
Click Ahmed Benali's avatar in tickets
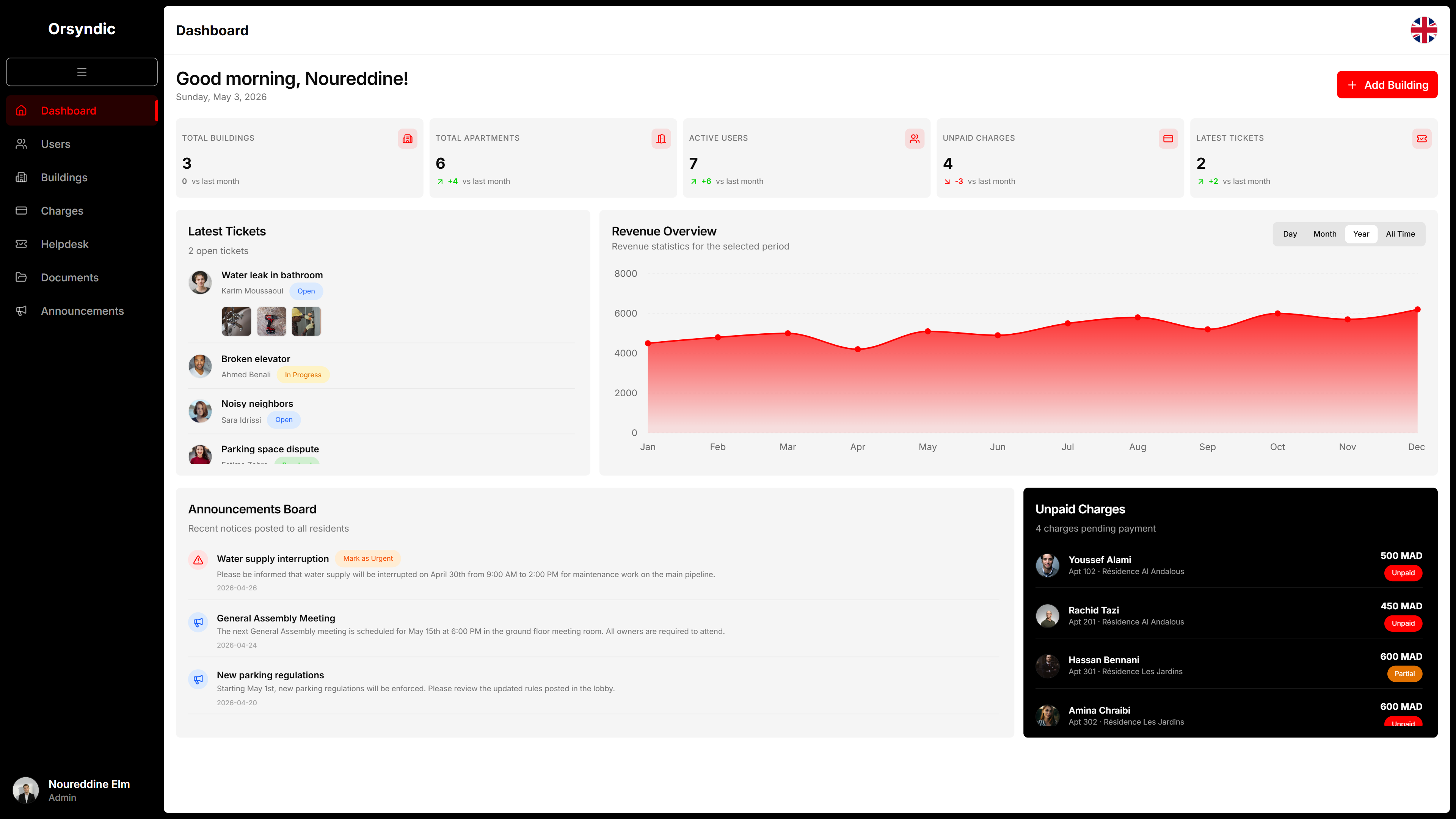200,366
